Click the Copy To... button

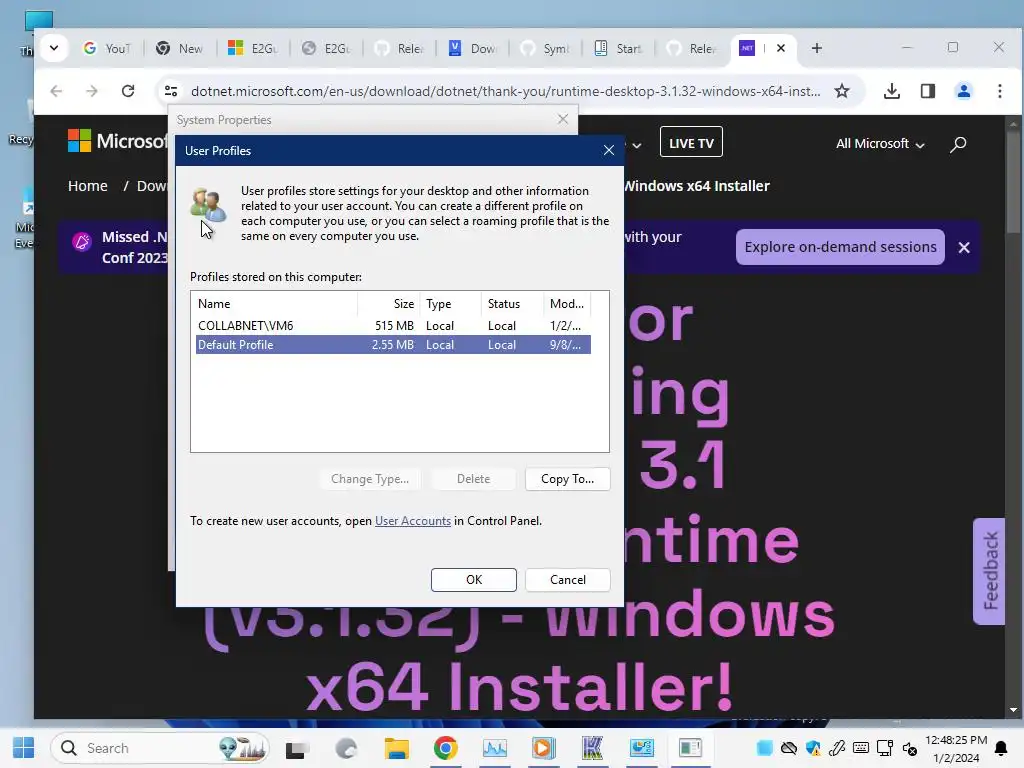tap(568, 479)
